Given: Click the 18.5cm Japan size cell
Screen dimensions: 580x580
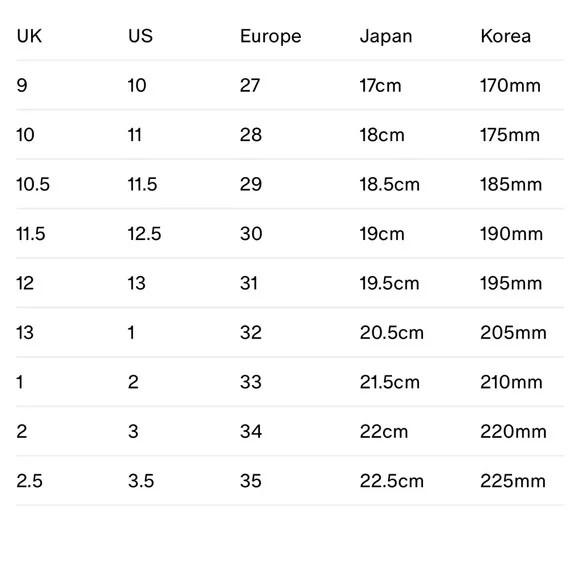Looking at the screenshot, I should (390, 184).
